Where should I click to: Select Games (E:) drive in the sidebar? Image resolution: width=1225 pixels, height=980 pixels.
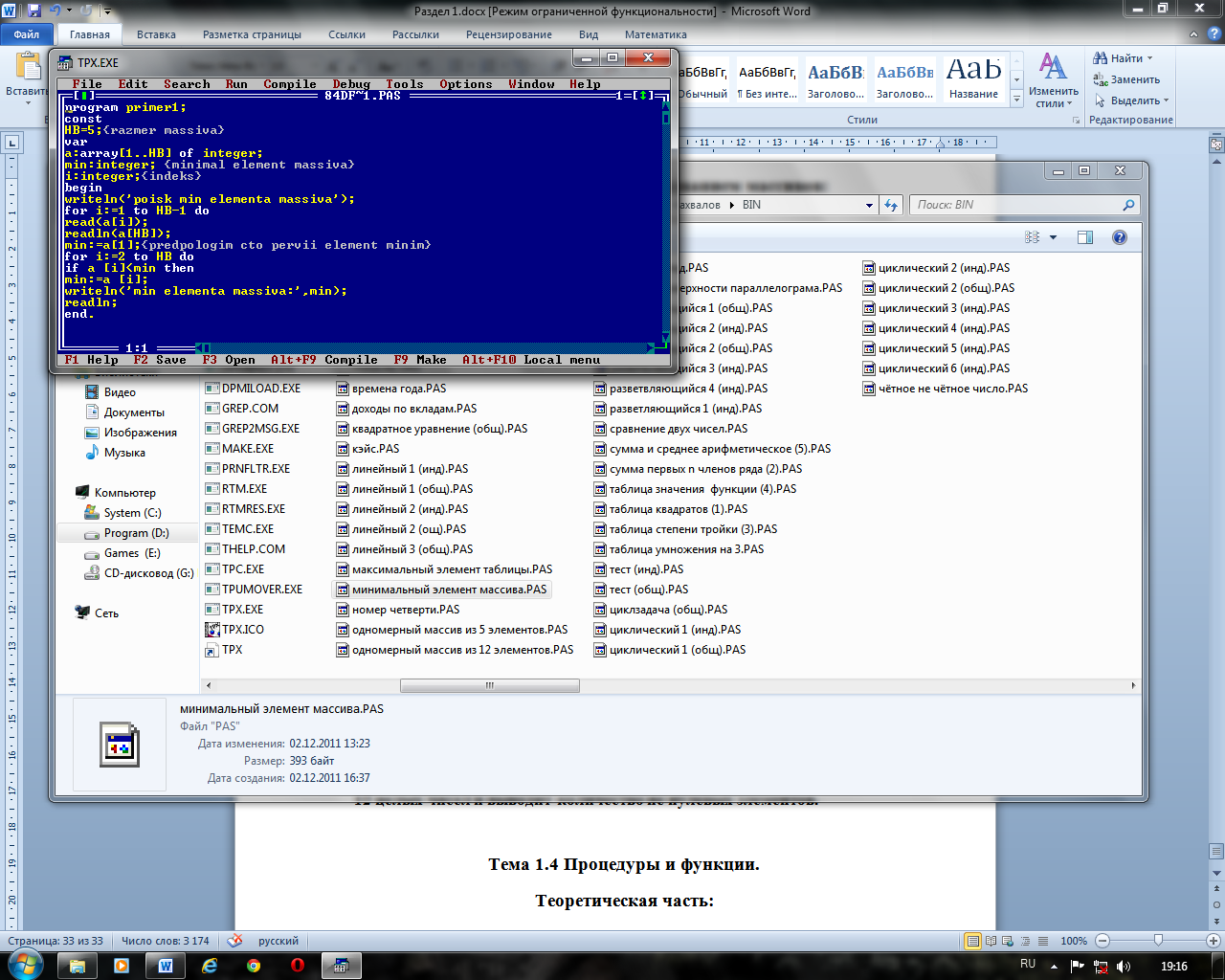tap(122, 553)
